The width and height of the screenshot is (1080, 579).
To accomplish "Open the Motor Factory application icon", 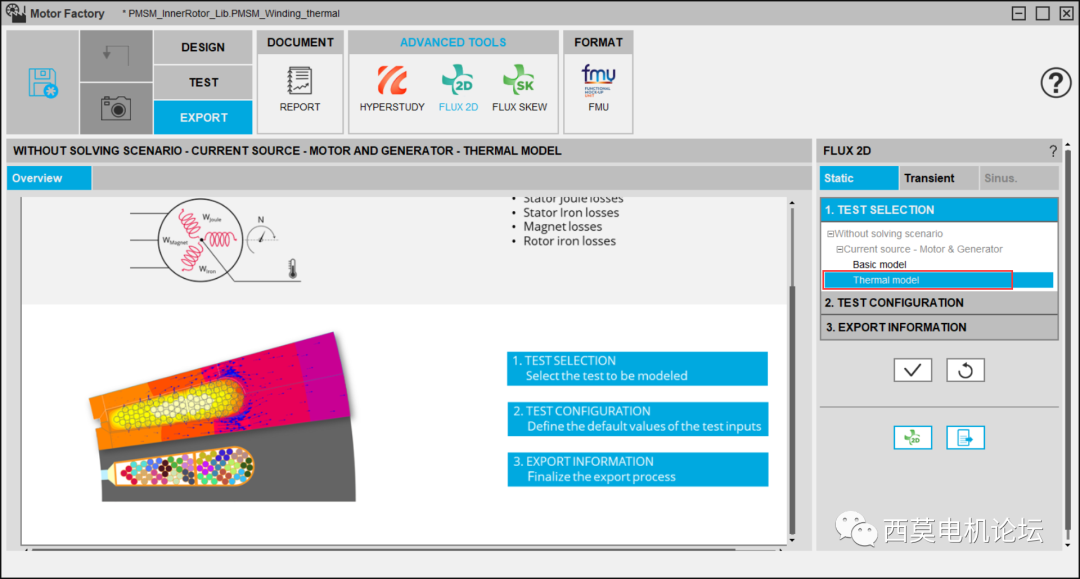I will pyautogui.click(x=15, y=12).
